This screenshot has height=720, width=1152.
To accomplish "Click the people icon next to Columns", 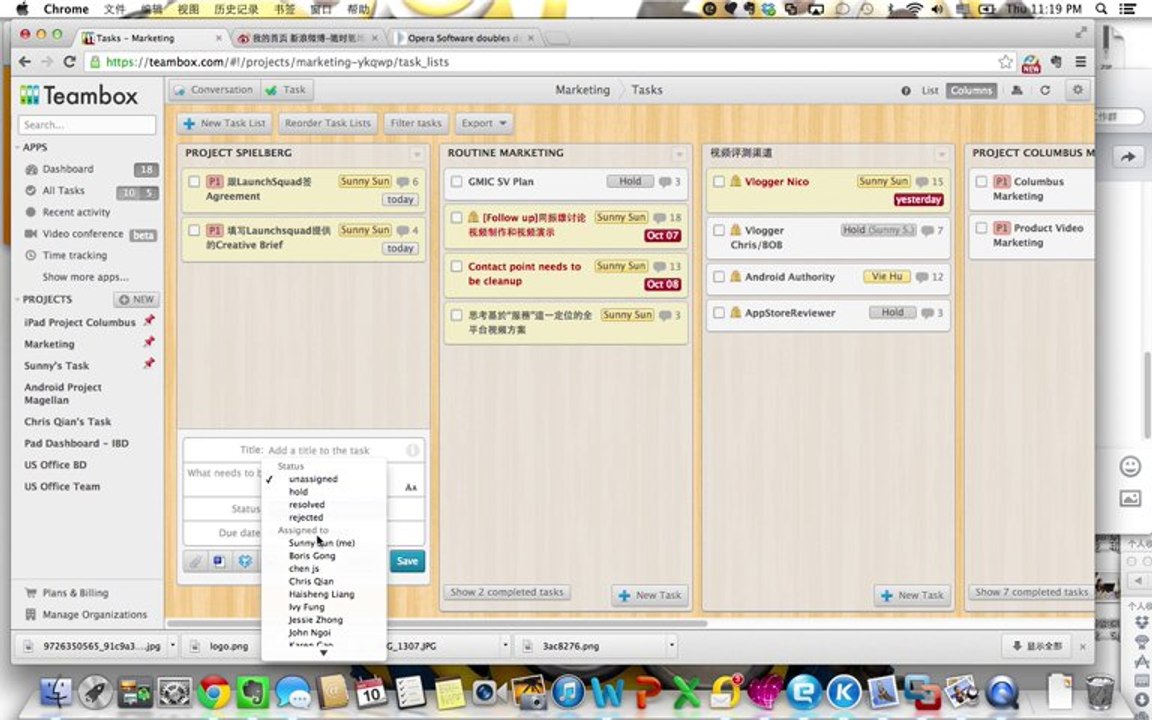I will coord(1017,90).
